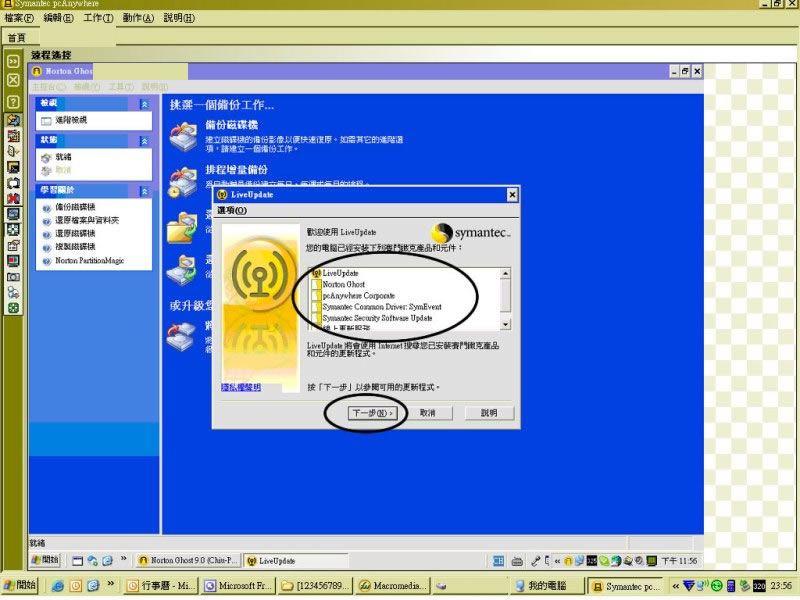Select Symantec Security Software Update list item
Viewport: 800px width, 600px height.
(378, 318)
